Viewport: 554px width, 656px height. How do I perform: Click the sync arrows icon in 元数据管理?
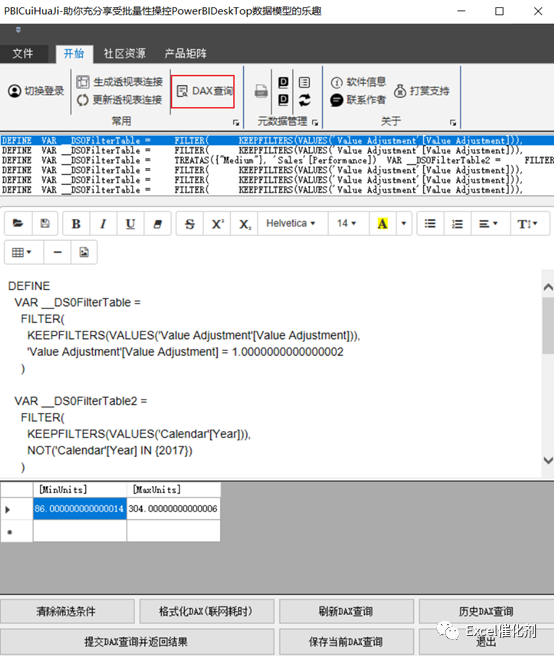304,100
